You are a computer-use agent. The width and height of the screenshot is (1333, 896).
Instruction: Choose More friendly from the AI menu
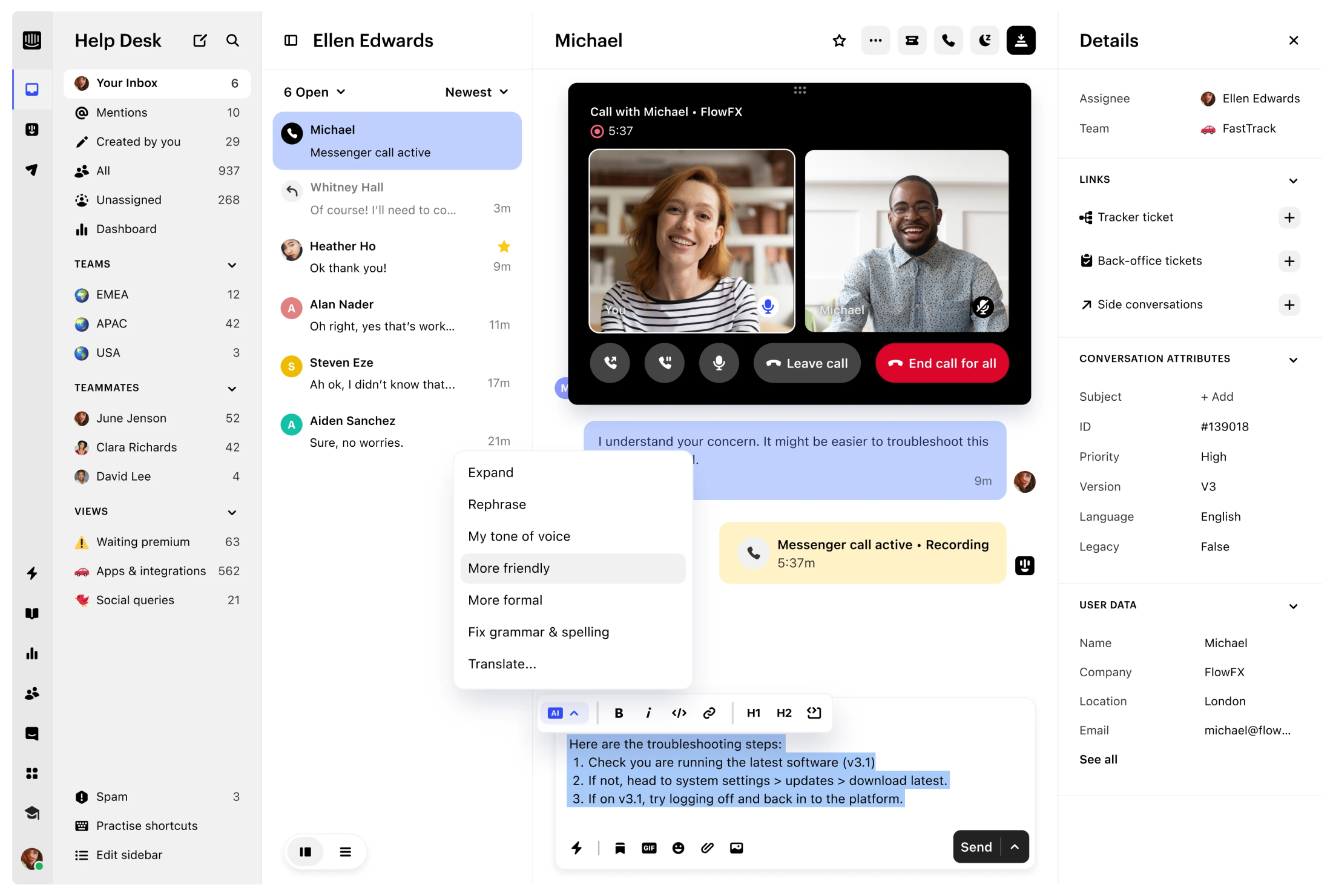click(x=509, y=568)
